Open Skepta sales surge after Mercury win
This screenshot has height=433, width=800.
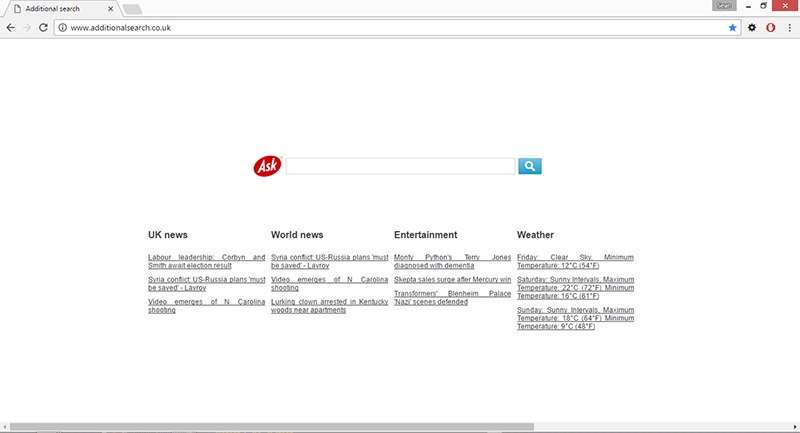coord(453,279)
